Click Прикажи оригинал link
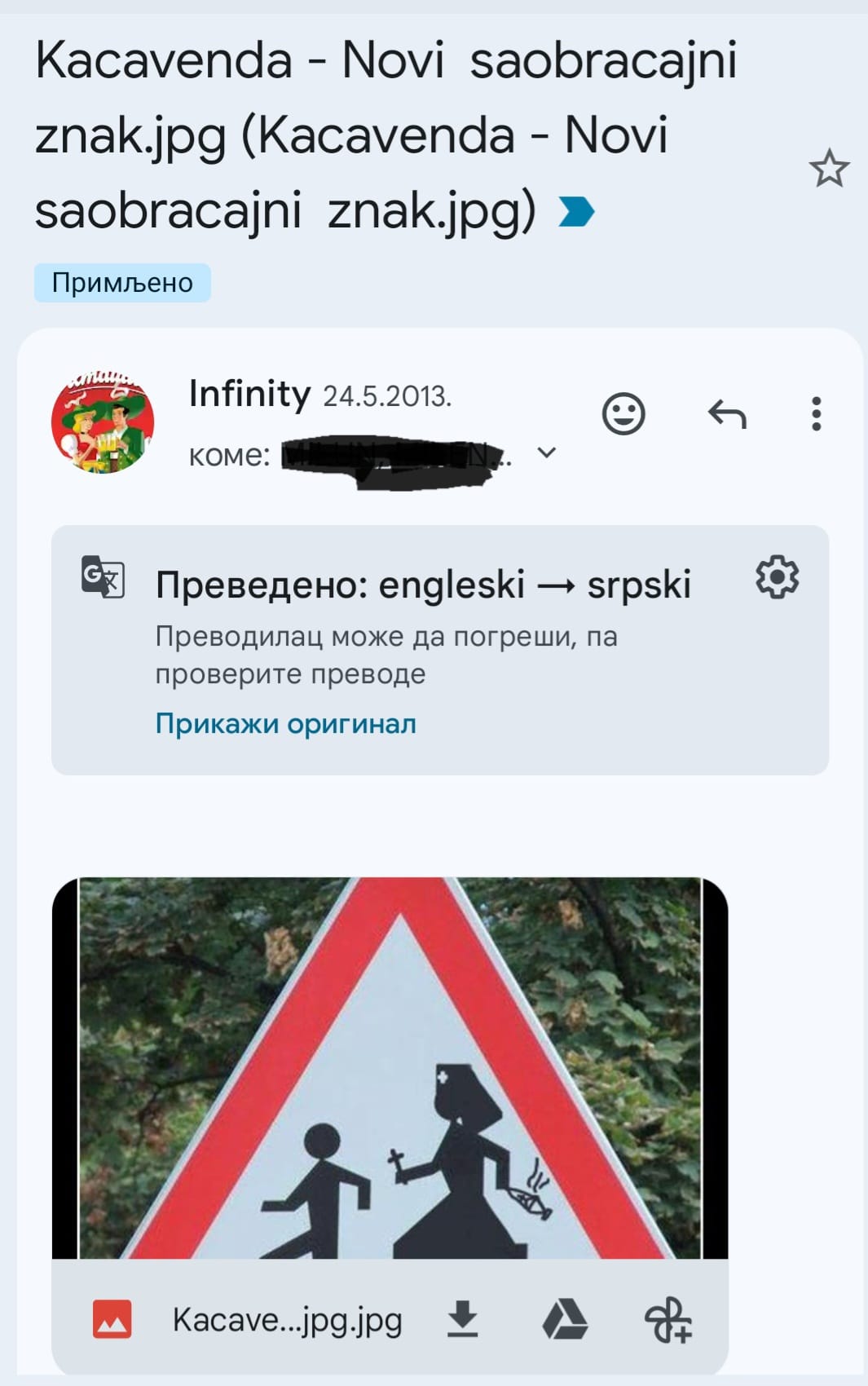 click(x=286, y=723)
